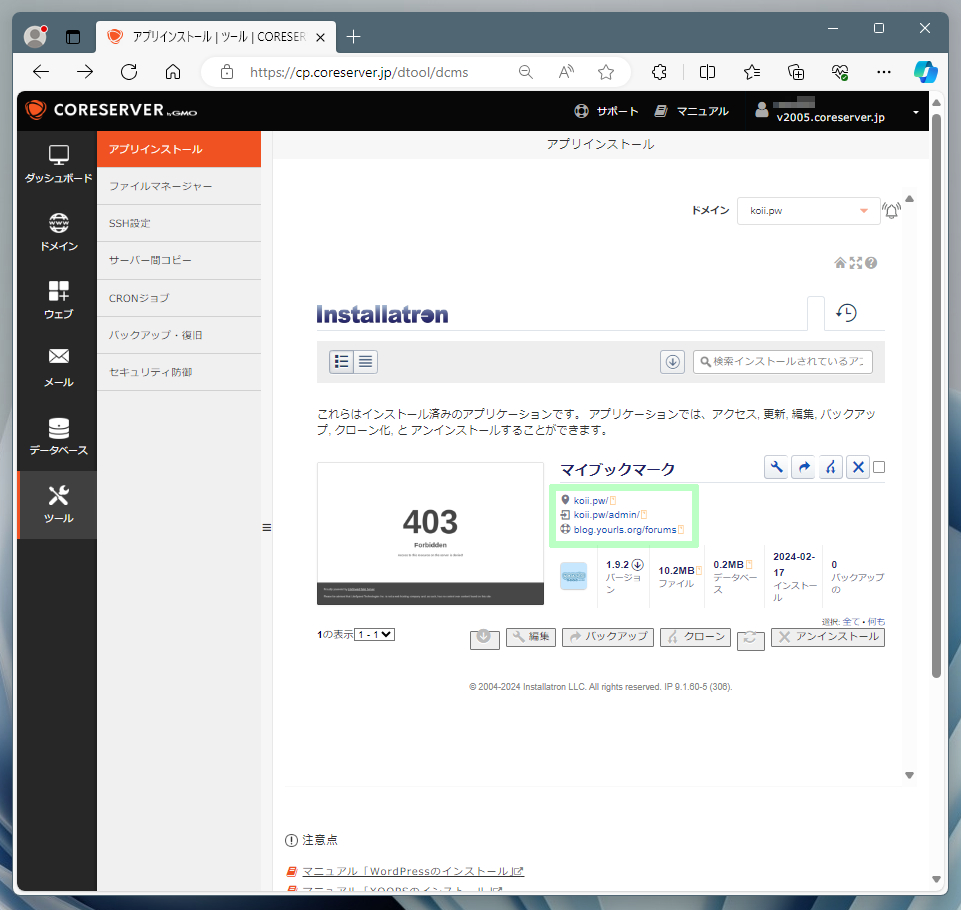Add page to favorites star icon
The height and width of the screenshot is (910, 961).
point(606,72)
